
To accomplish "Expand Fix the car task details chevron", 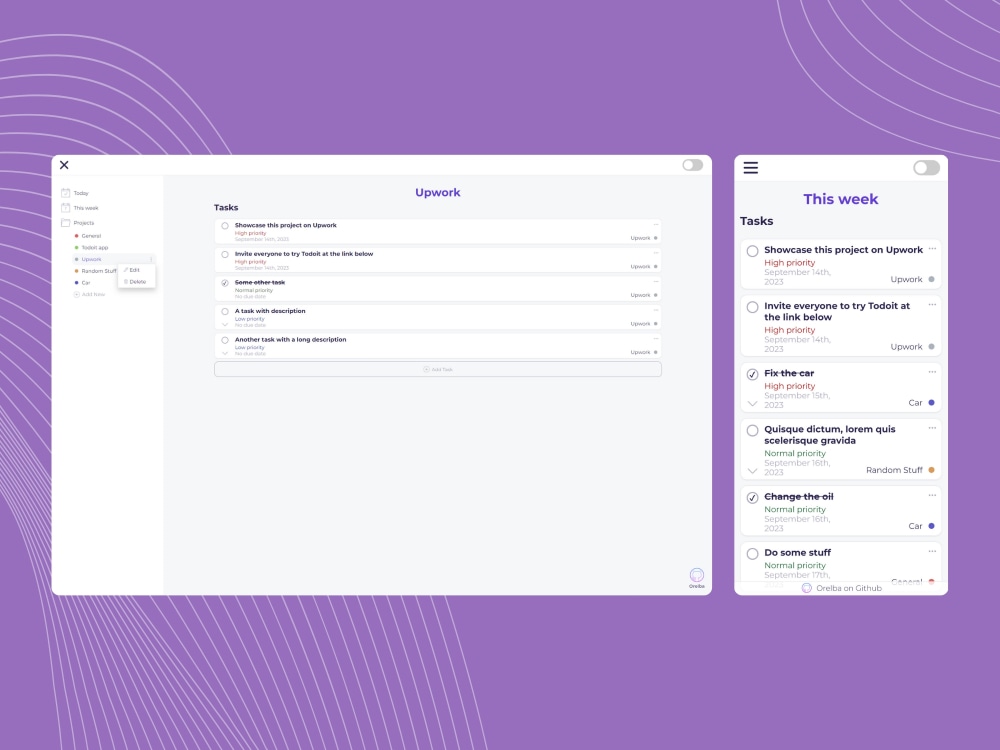I will 753,403.
